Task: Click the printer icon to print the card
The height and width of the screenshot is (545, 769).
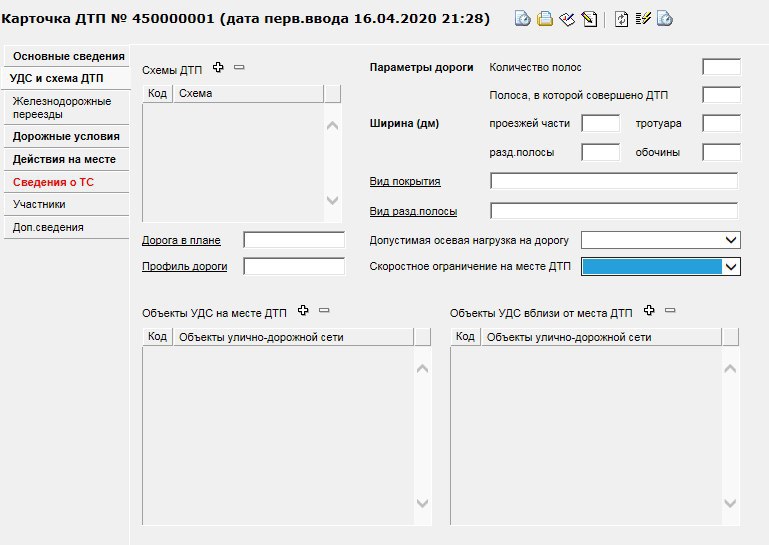Action: (545, 19)
